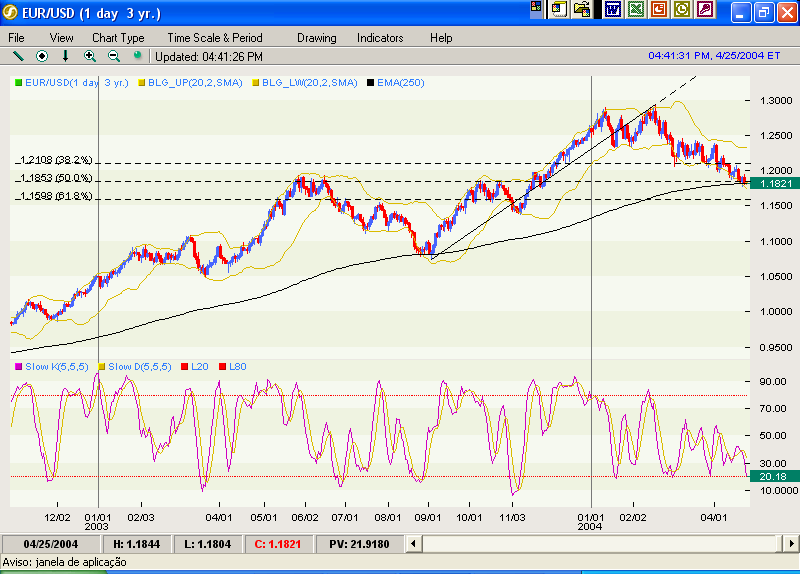This screenshot has width=800, height=574.
Task: Click the 1.1598 (61.8%) Fibonacci label
Action: [56, 195]
